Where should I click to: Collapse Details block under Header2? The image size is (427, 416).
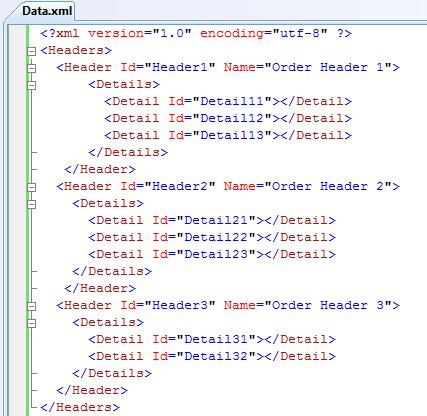point(31,204)
